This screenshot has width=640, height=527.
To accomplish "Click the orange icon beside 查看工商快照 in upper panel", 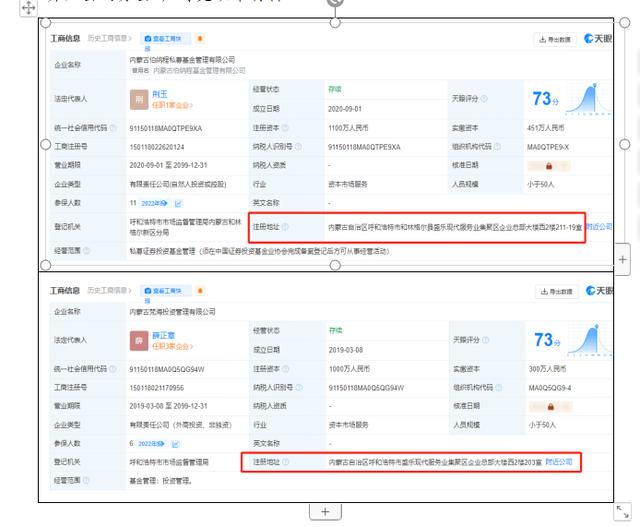I will pyautogui.click(x=200, y=39).
